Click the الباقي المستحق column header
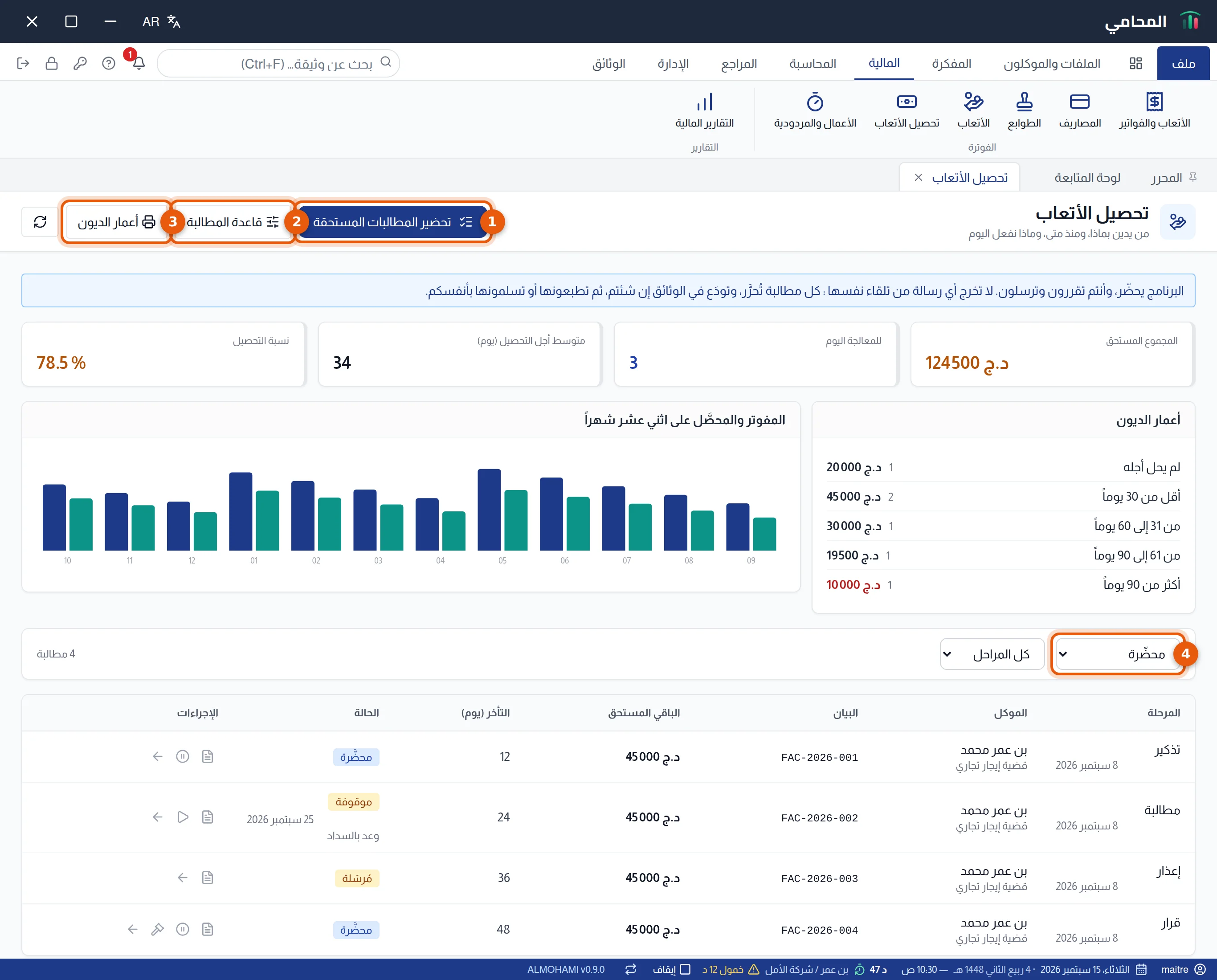This screenshot has height=980, width=1217. (644, 713)
